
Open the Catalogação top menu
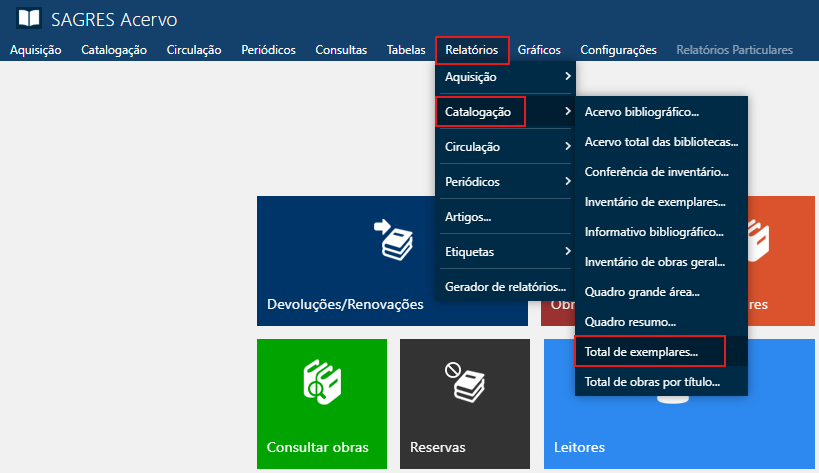(114, 49)
